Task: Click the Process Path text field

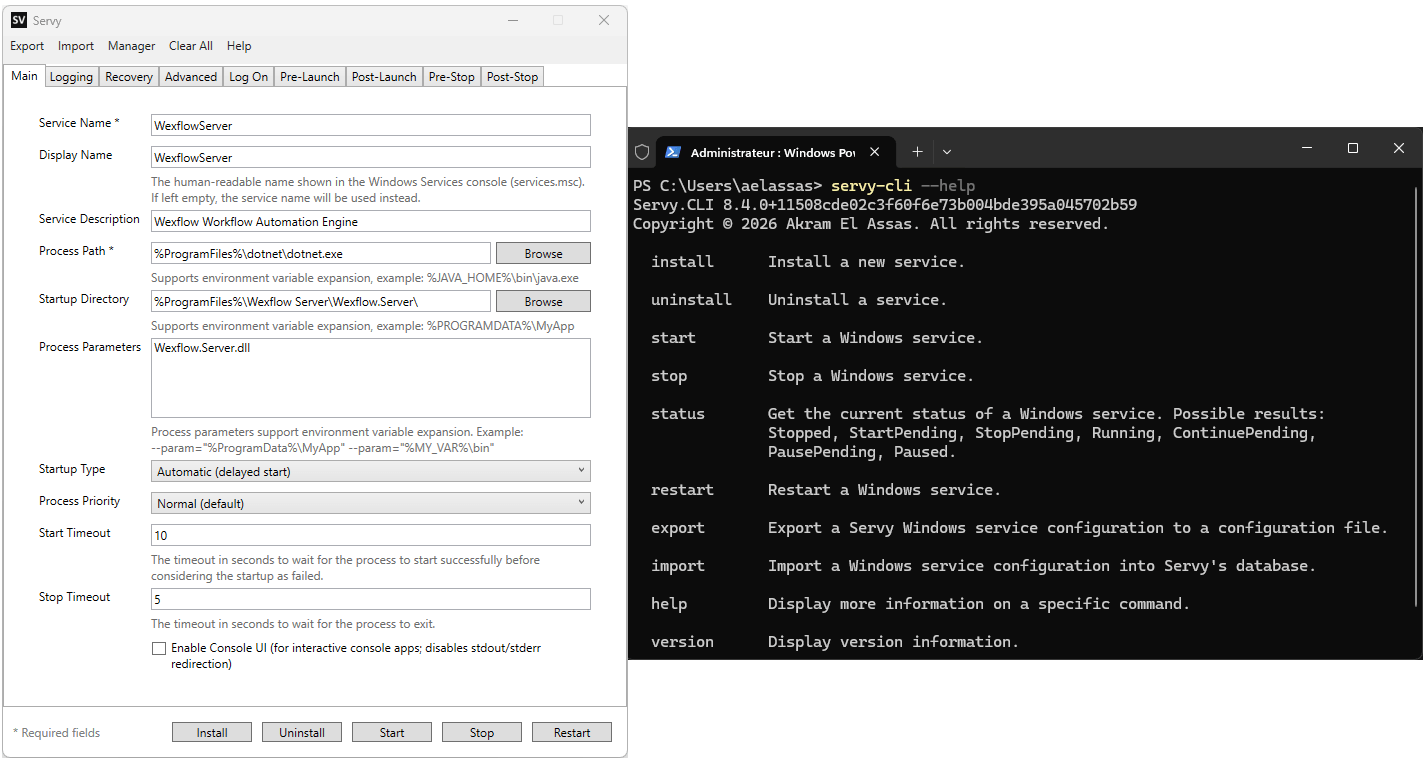Action: click(321, 253)
